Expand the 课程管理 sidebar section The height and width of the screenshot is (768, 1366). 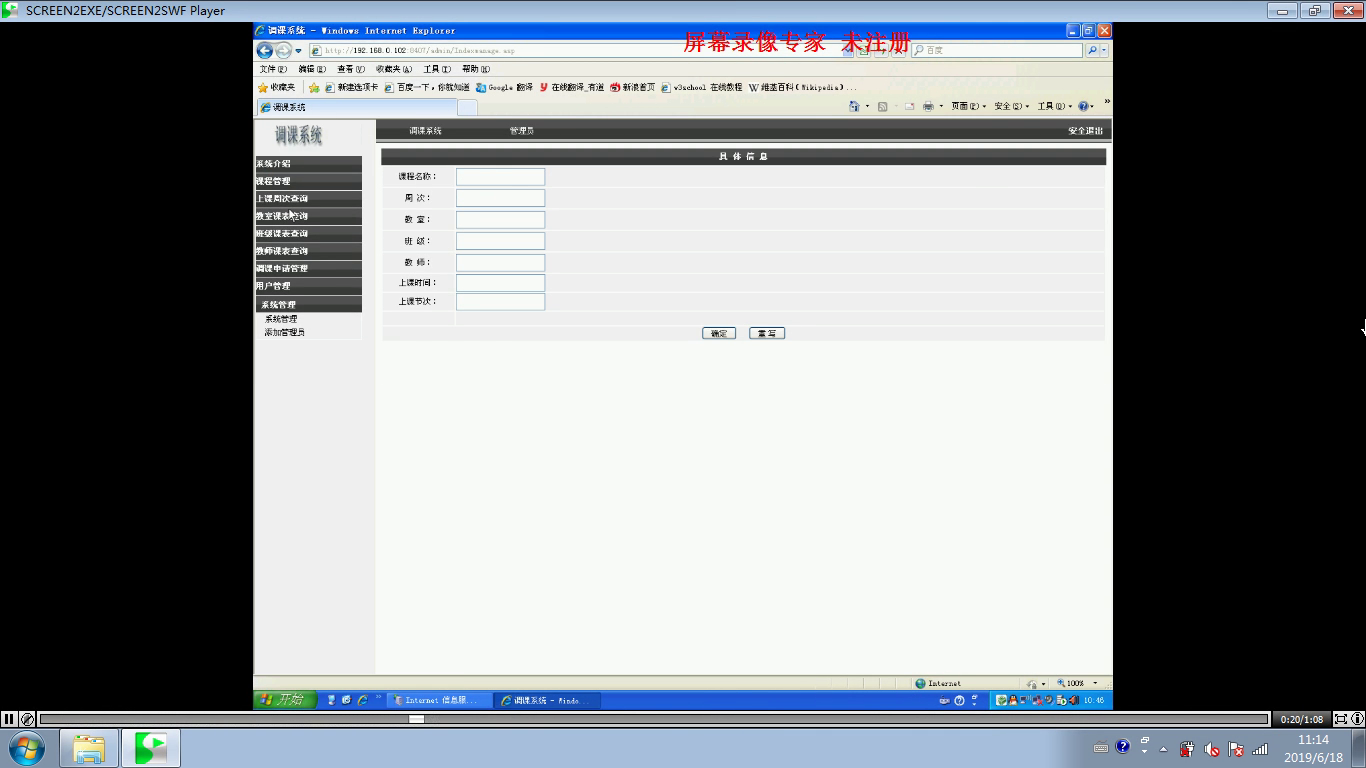(x=308, y=181)
